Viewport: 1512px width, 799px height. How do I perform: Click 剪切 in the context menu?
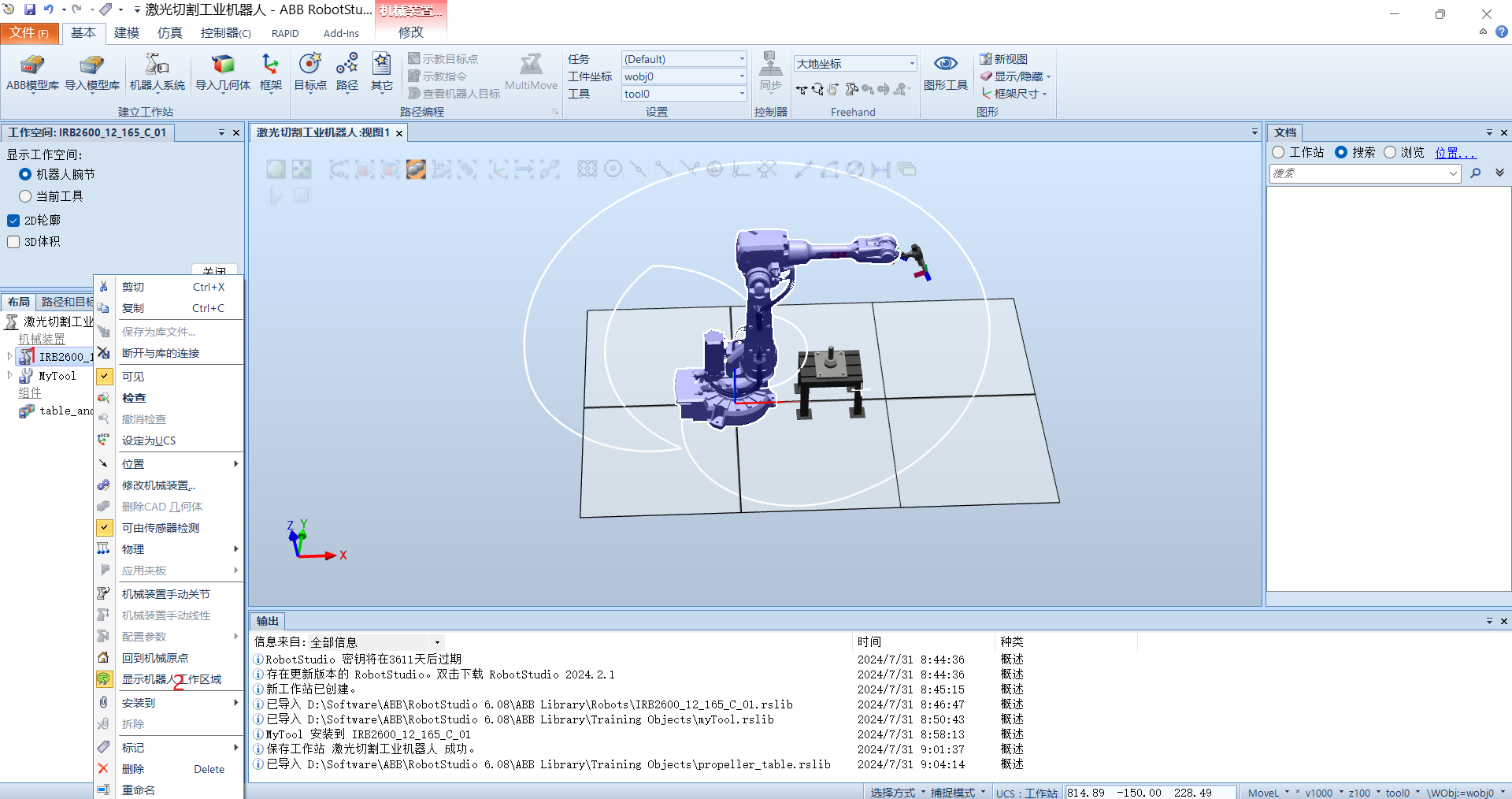click(169, 287)
